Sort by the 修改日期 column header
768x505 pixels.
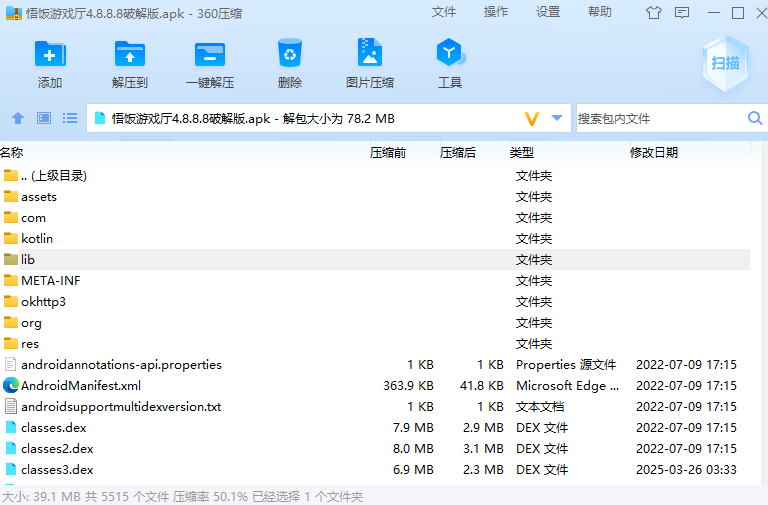point(654,153)
